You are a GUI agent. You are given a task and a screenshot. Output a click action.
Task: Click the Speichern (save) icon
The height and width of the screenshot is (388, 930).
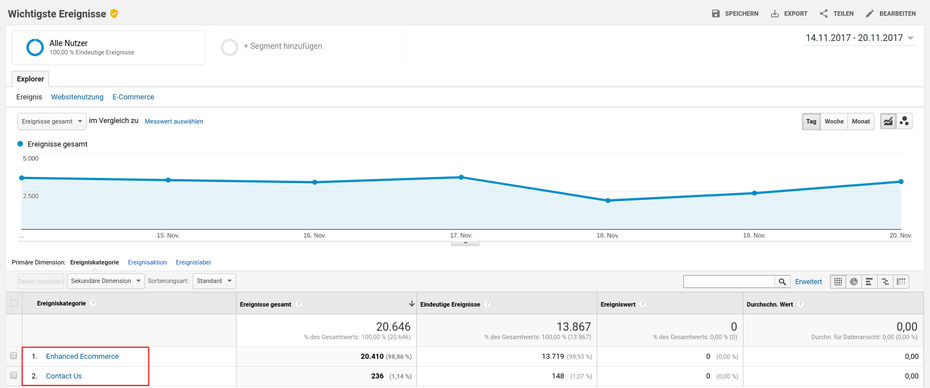716,14
